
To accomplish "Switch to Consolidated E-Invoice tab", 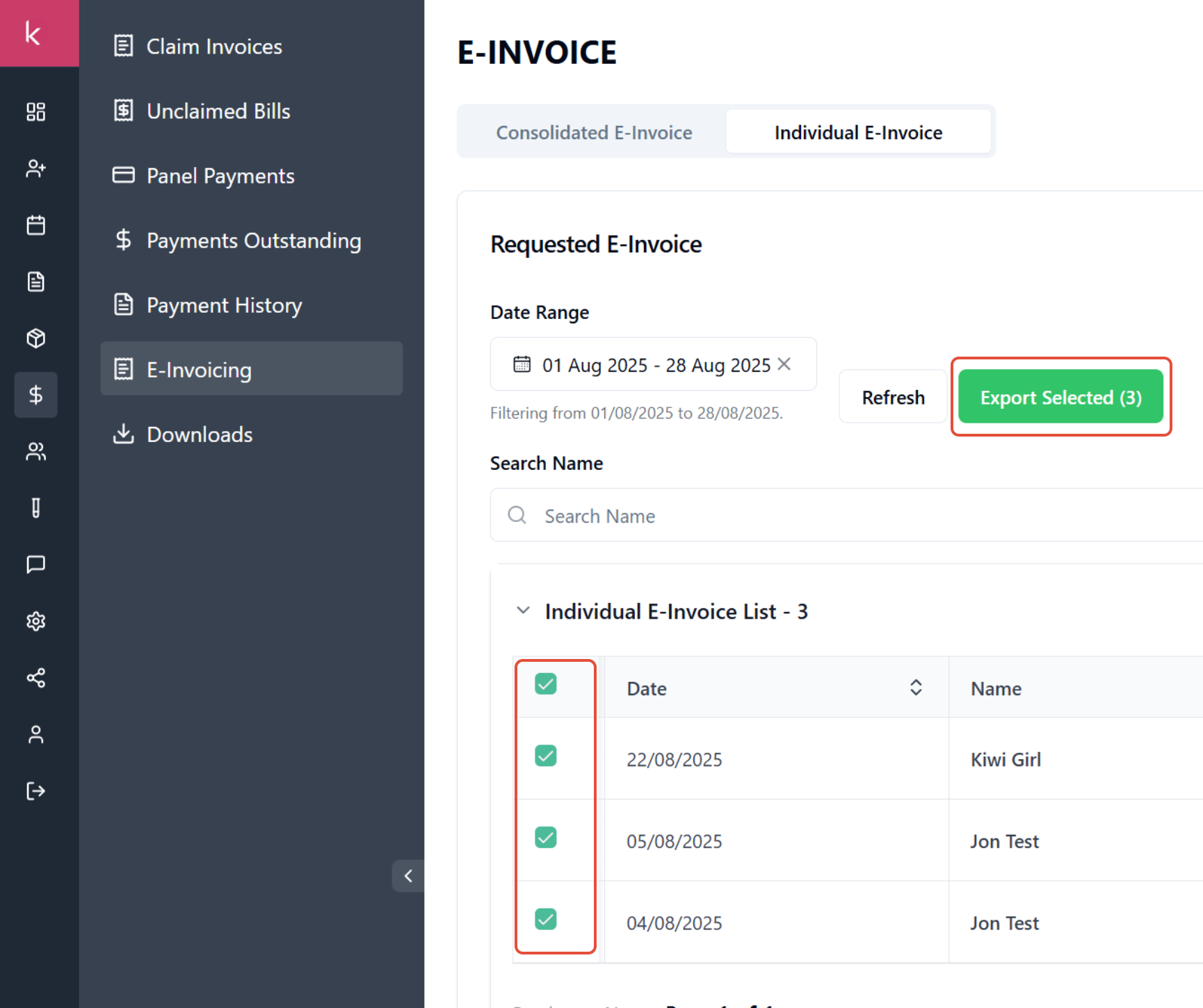I will coord(594,132).
